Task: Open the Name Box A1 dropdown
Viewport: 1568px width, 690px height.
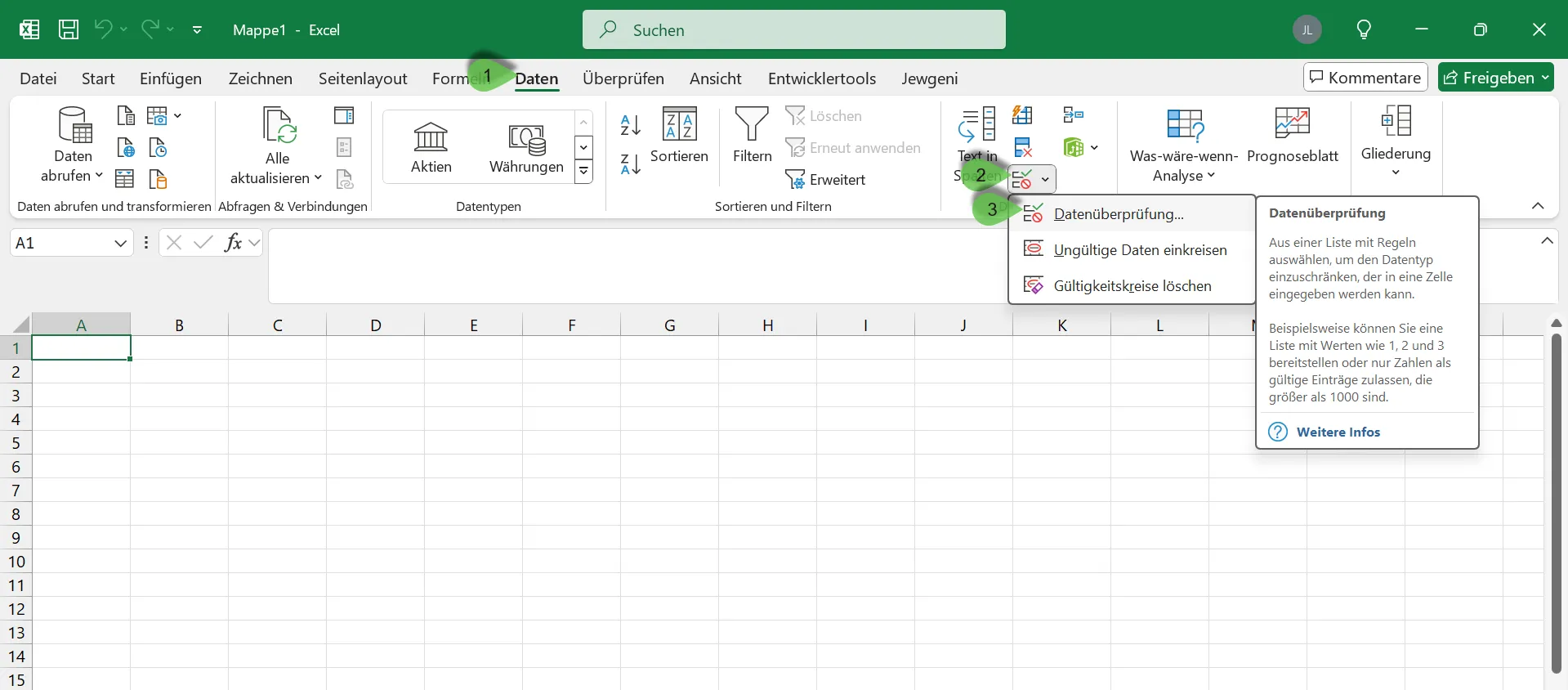Action: pos(120,243)
